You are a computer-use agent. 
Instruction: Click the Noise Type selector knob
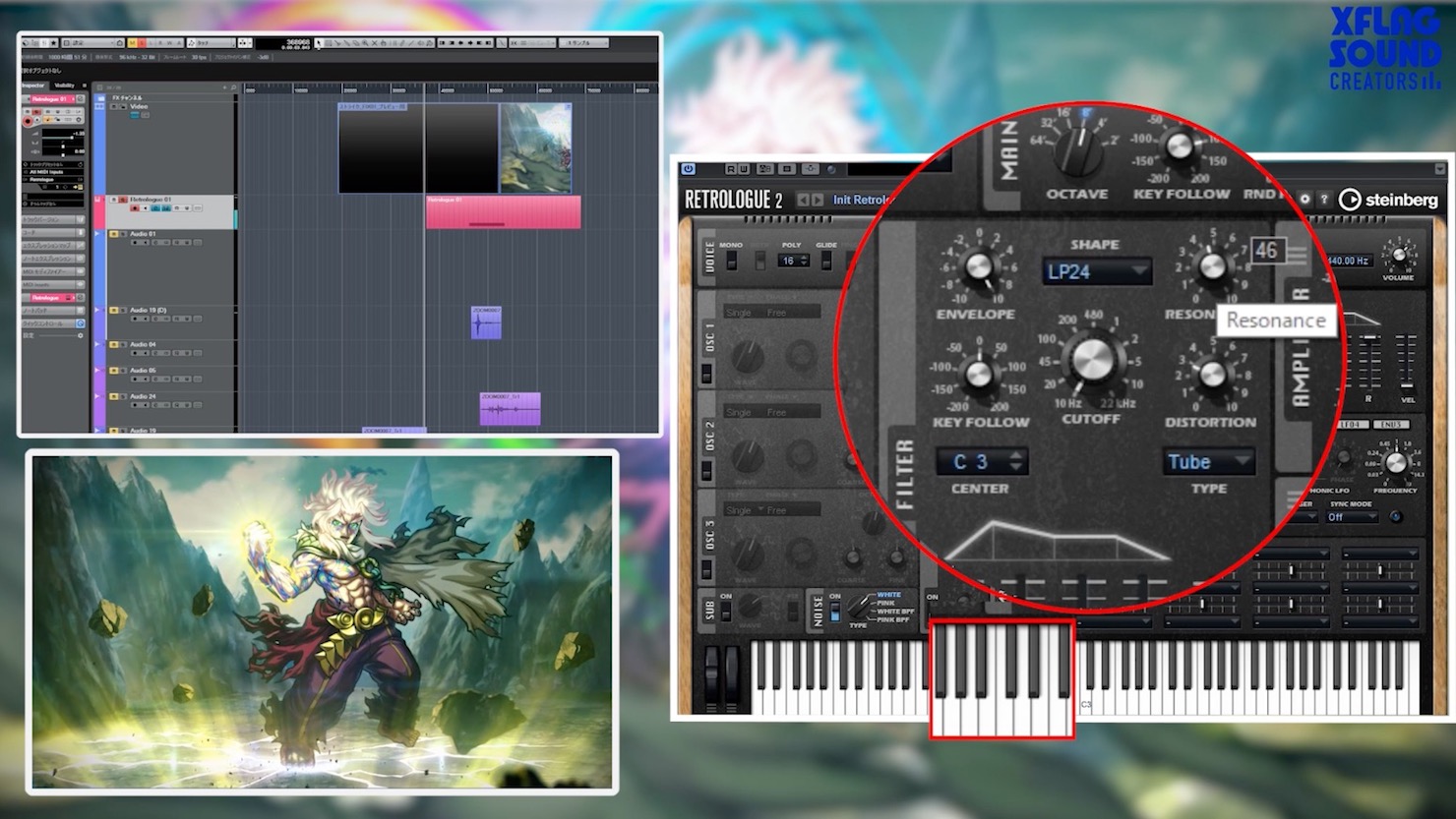point(860,608)
